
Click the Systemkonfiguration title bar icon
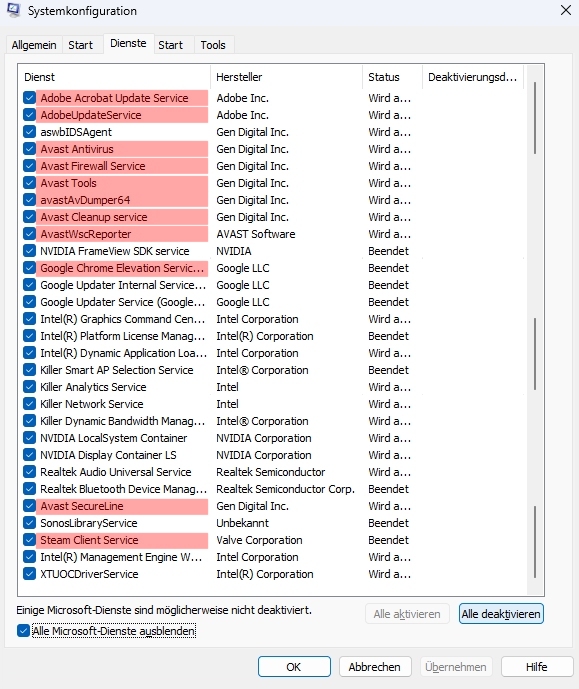13,10
